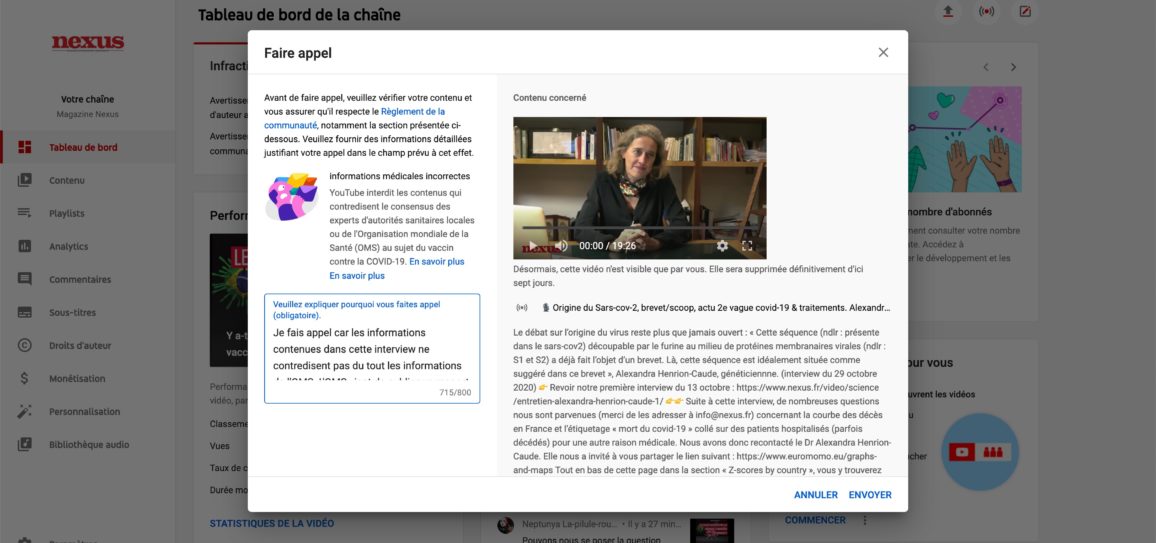
Task: Open Personnalisation in the sidebar
Action: [x=87, y=412]
